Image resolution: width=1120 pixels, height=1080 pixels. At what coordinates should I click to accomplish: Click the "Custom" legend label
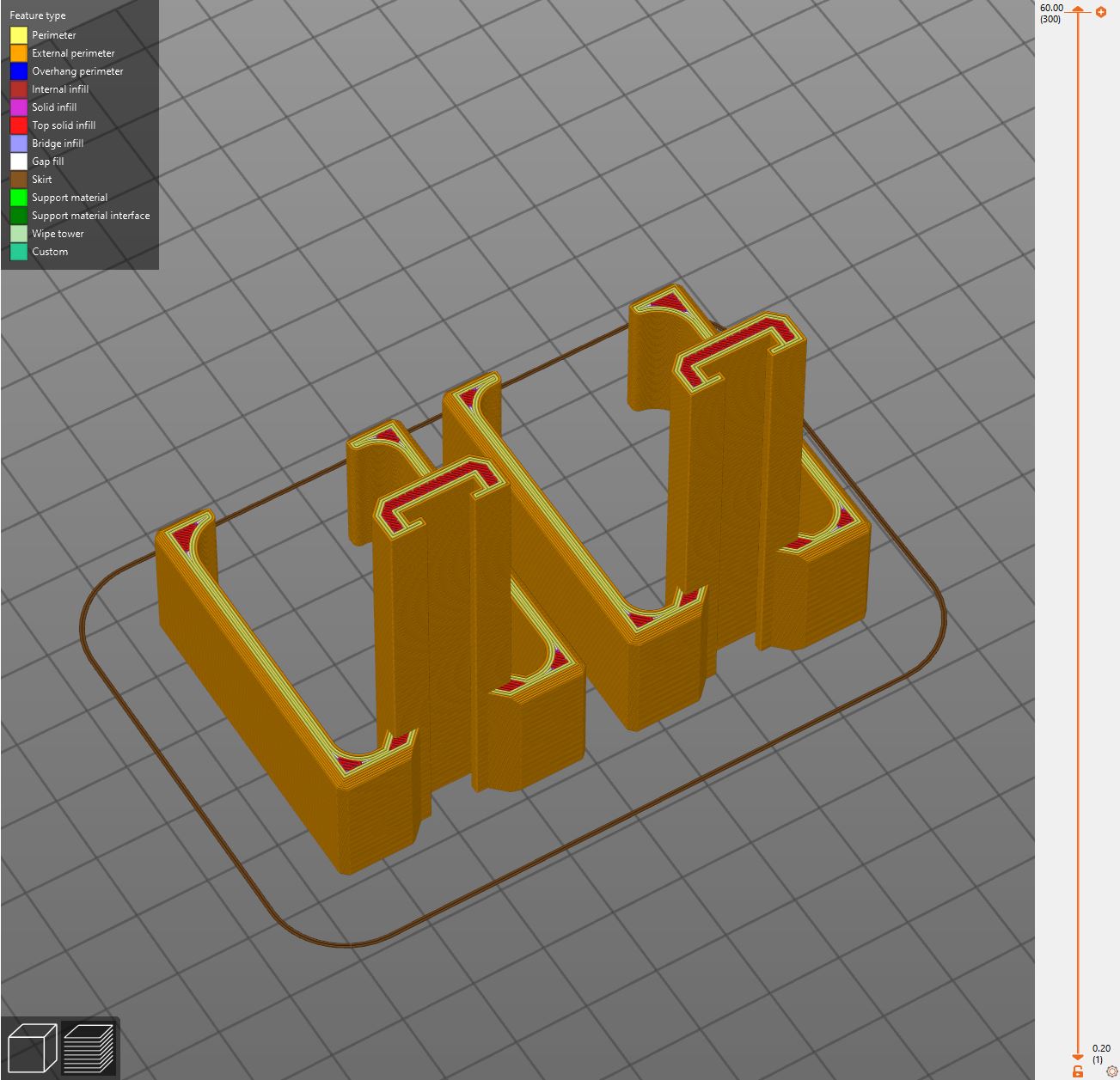(50, 252)
